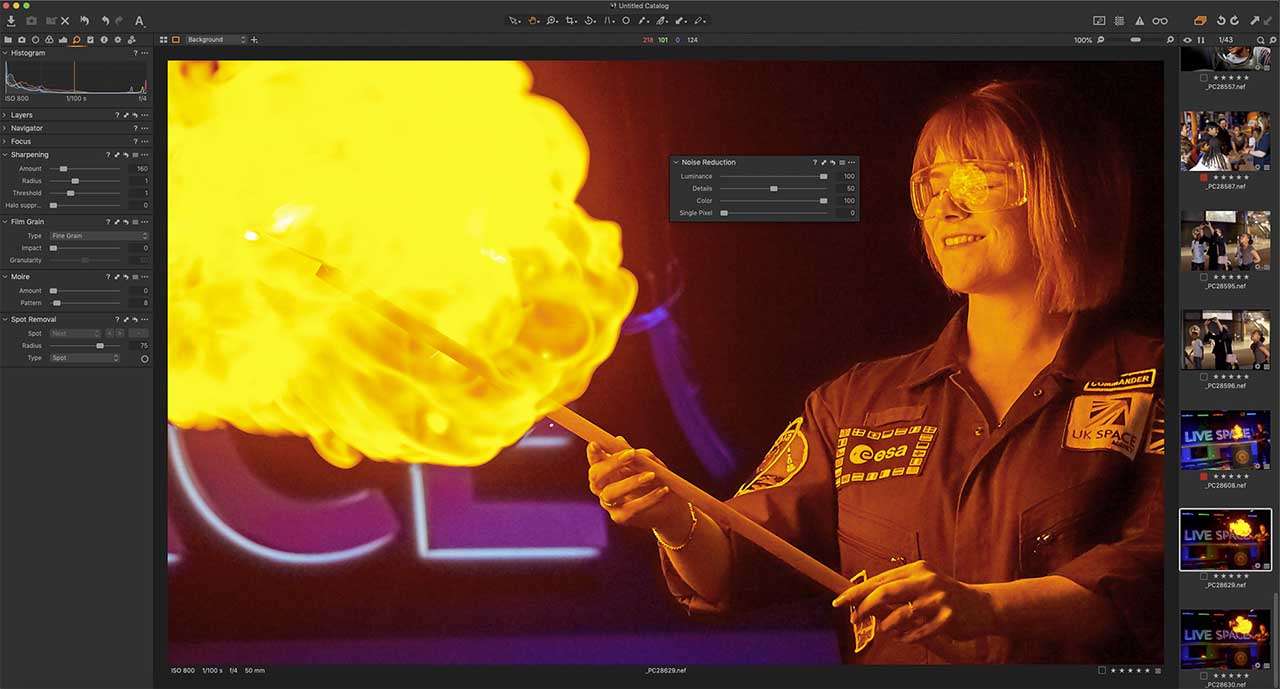Open Noise Reduction panel help question mark

[x=815, y=162]
